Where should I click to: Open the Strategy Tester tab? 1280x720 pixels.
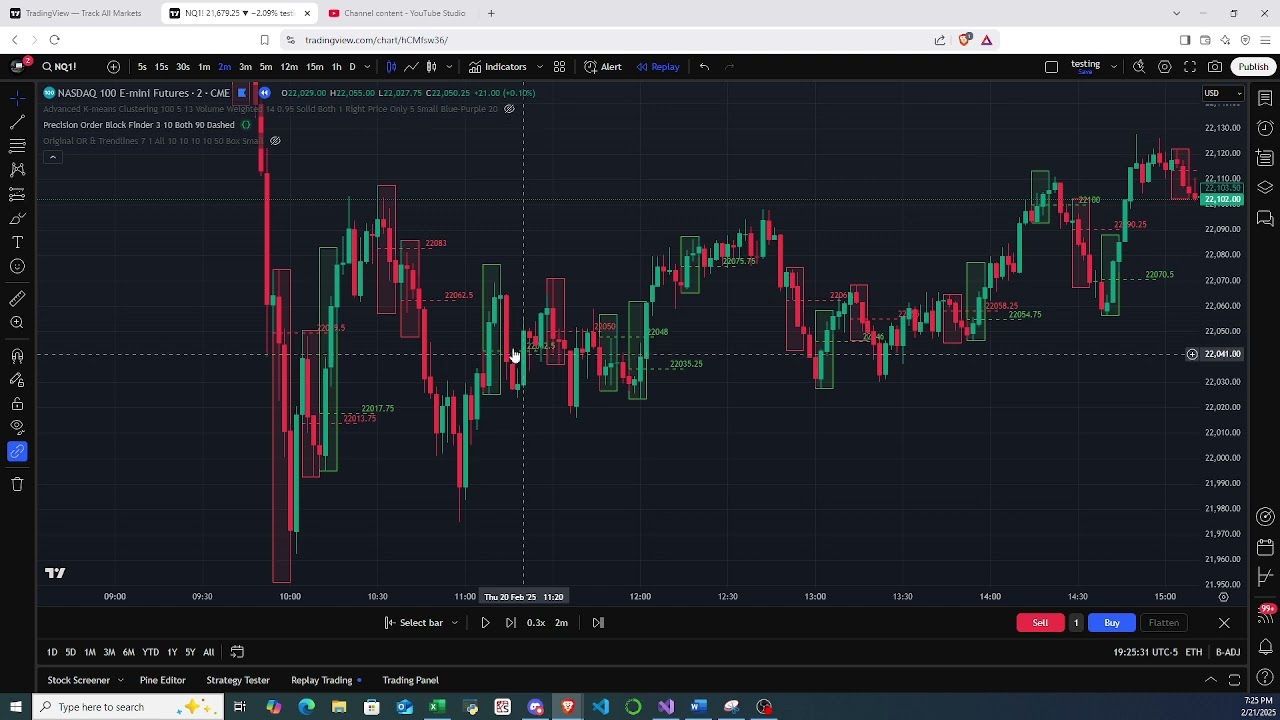click(x=238, y=680)
